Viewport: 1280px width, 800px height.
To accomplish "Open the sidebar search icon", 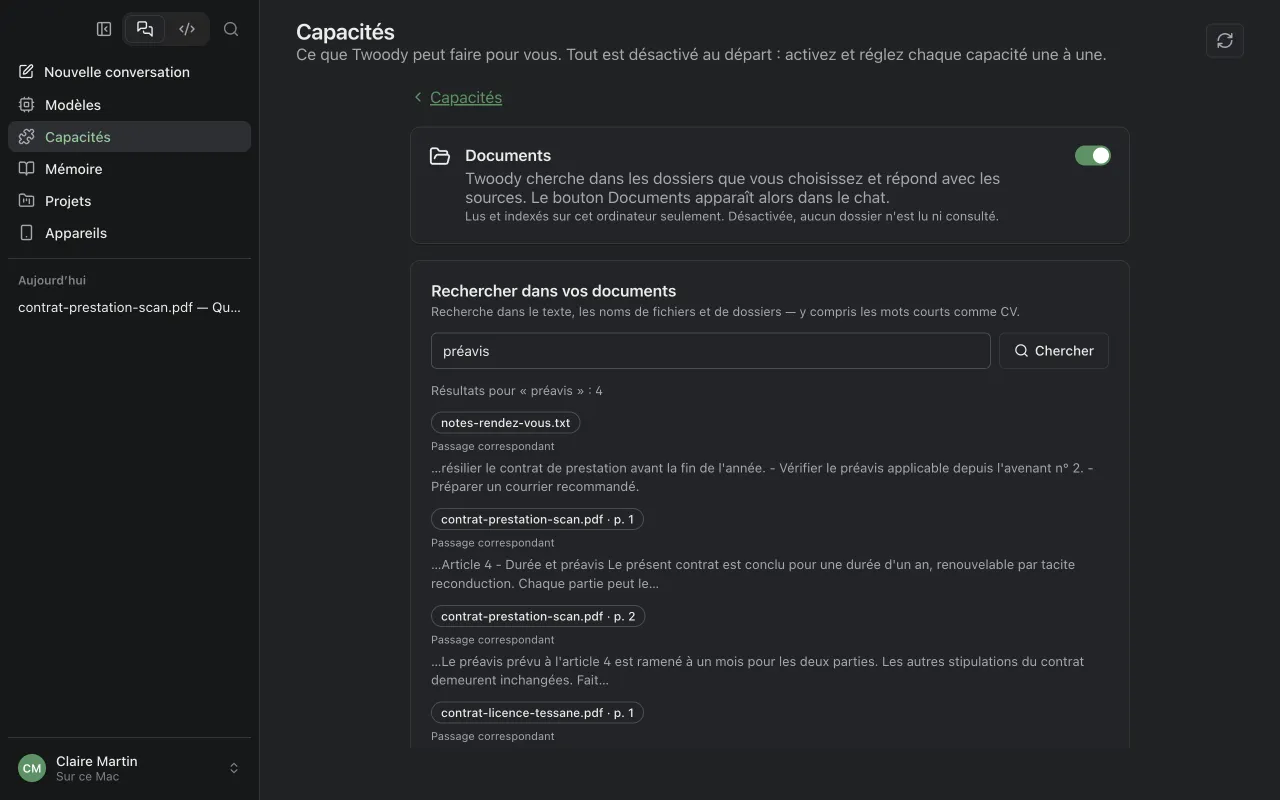I will [231, 29].
